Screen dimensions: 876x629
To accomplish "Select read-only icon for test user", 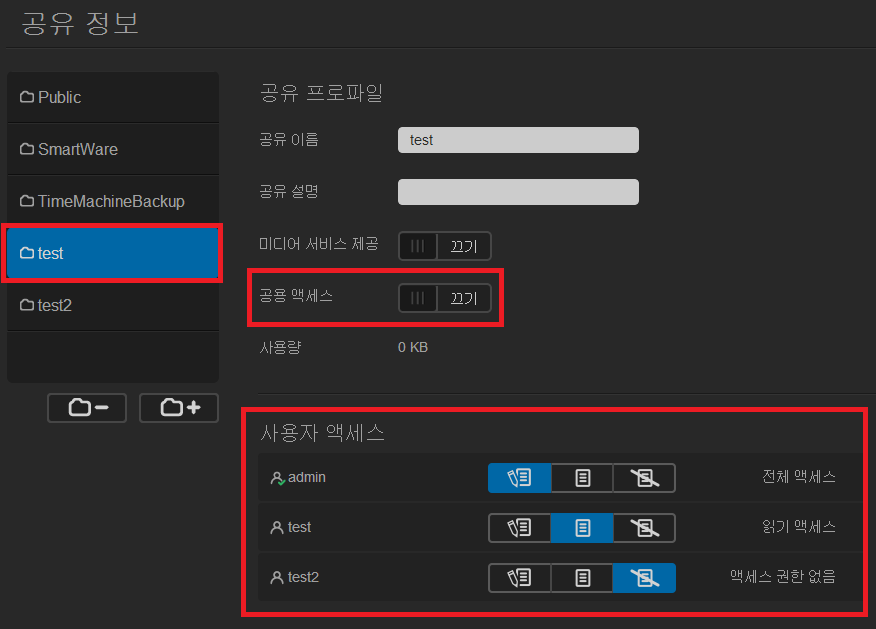I will pos(582,528).
